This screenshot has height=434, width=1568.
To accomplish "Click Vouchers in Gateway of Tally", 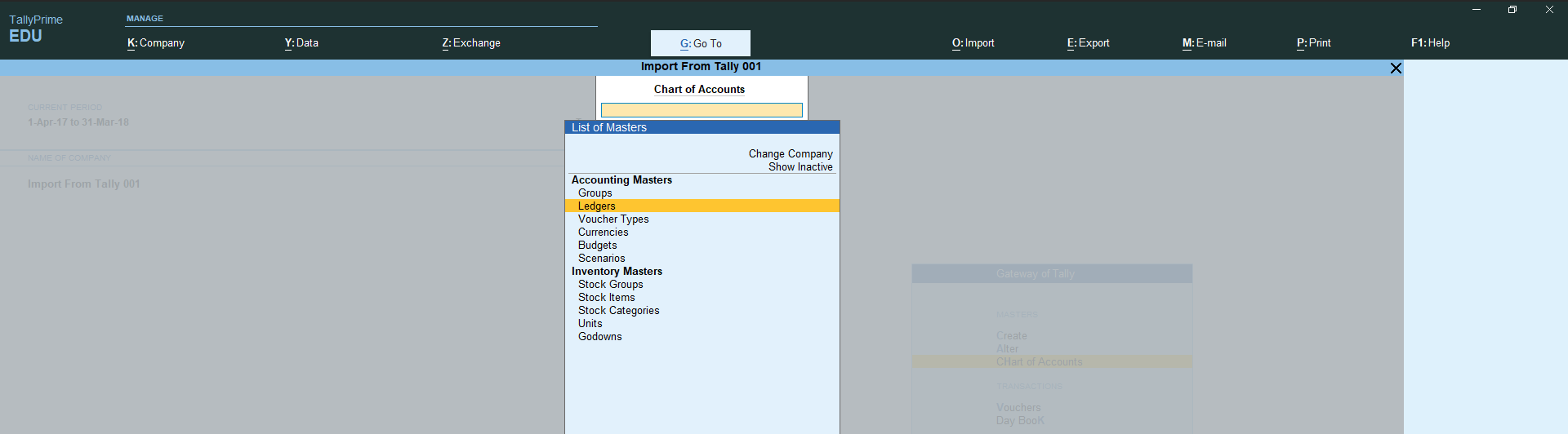I will [x=1018, y=408].
